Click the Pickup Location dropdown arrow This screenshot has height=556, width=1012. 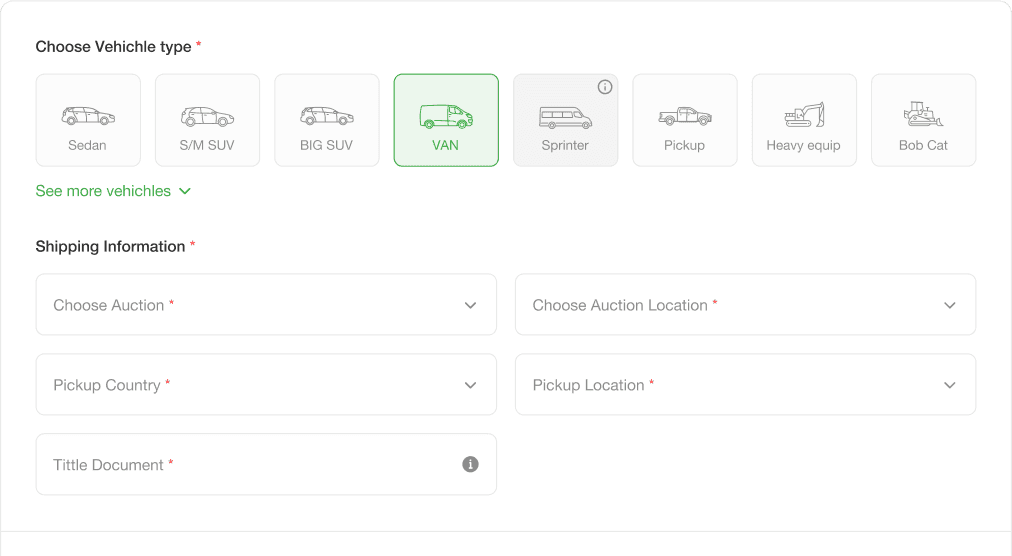click(949, 386)
